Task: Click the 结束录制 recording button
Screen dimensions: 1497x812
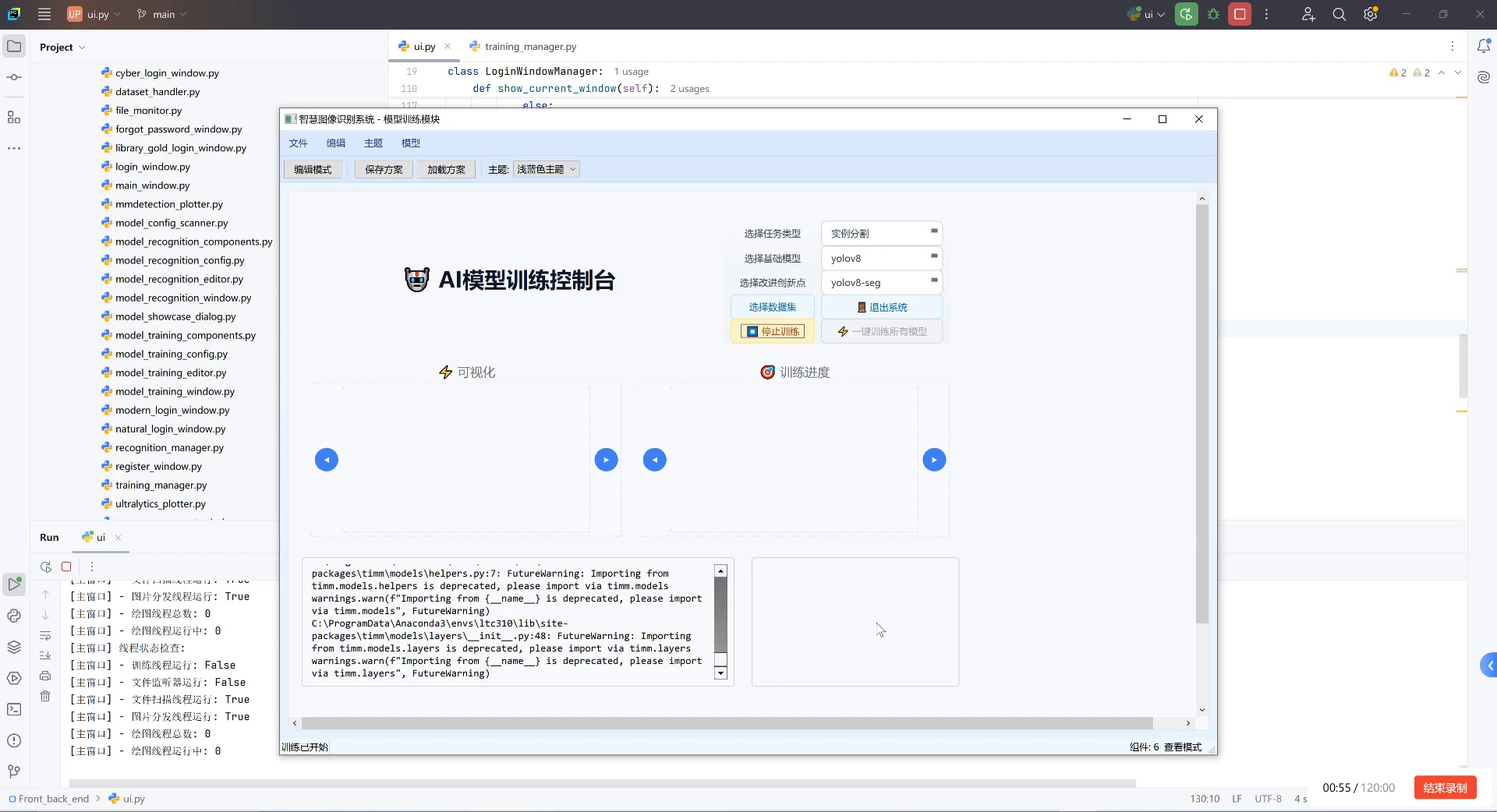Action: point(1445,788)
